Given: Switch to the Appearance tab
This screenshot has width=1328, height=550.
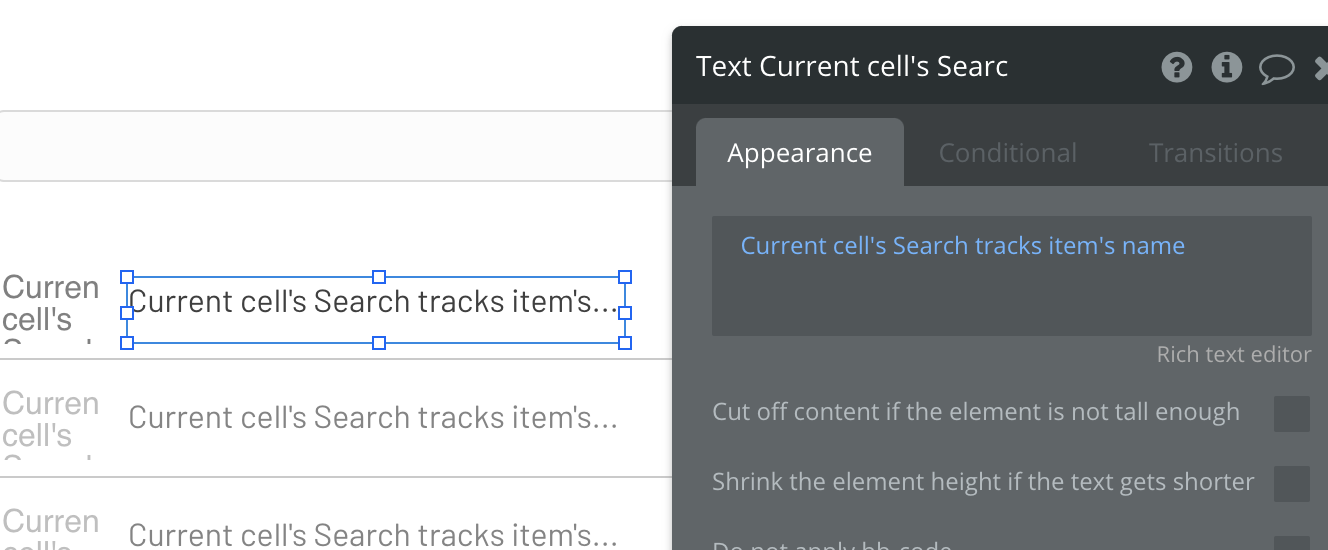Looking at the screenshot, I should coord(799,153).
